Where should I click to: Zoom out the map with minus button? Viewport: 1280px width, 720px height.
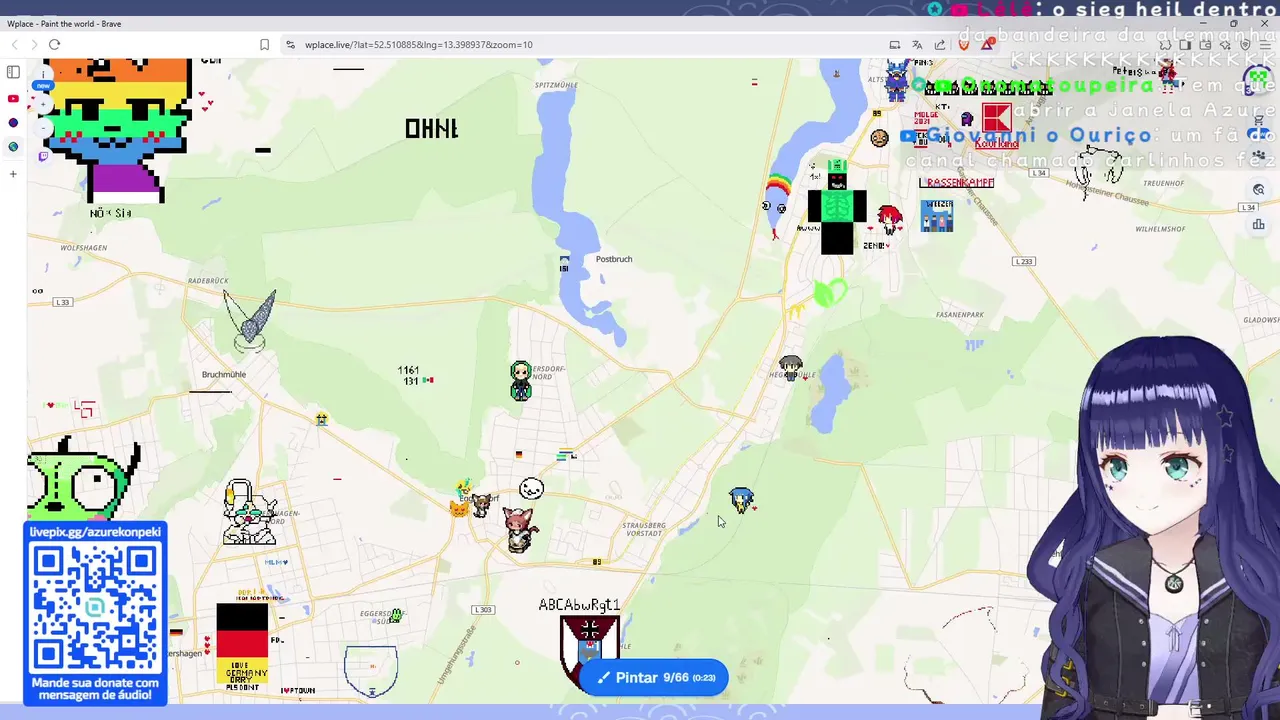point(42,130)
